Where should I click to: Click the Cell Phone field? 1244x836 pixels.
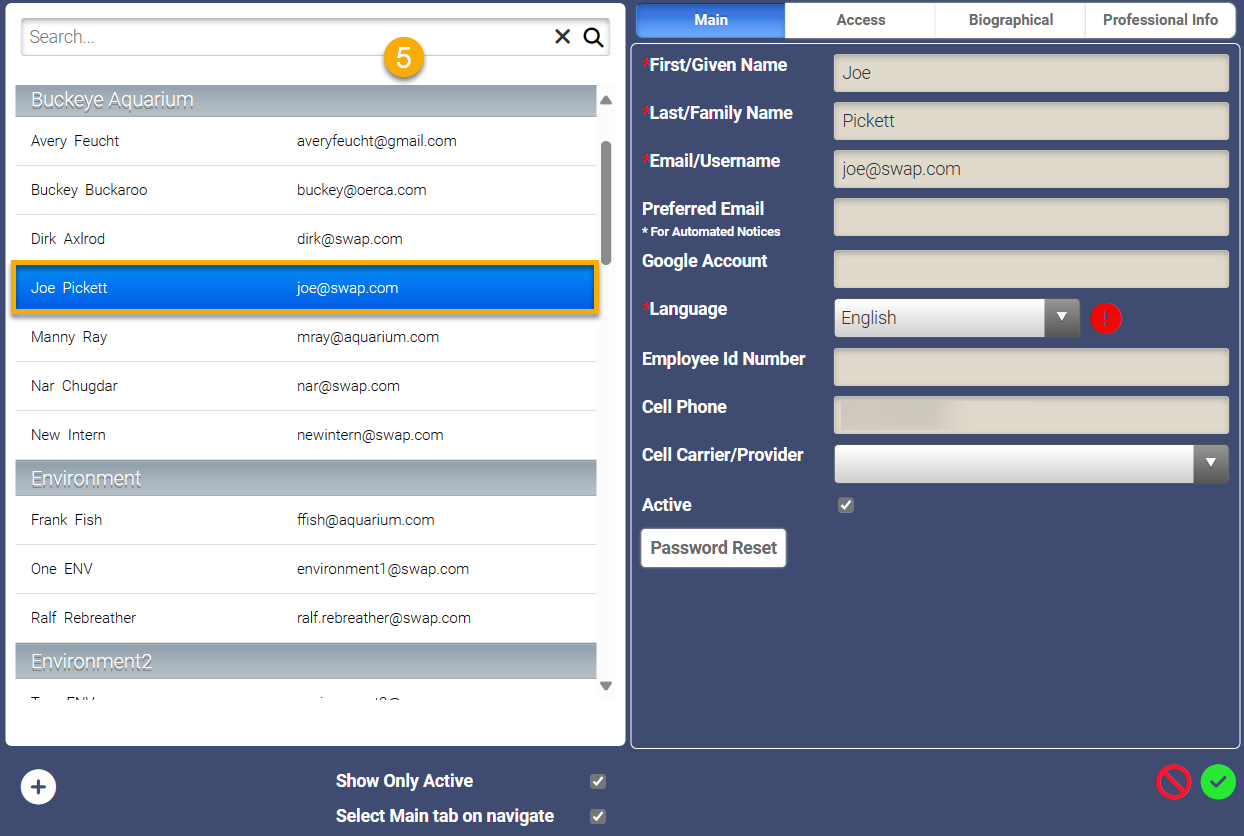pos(1031,415)
